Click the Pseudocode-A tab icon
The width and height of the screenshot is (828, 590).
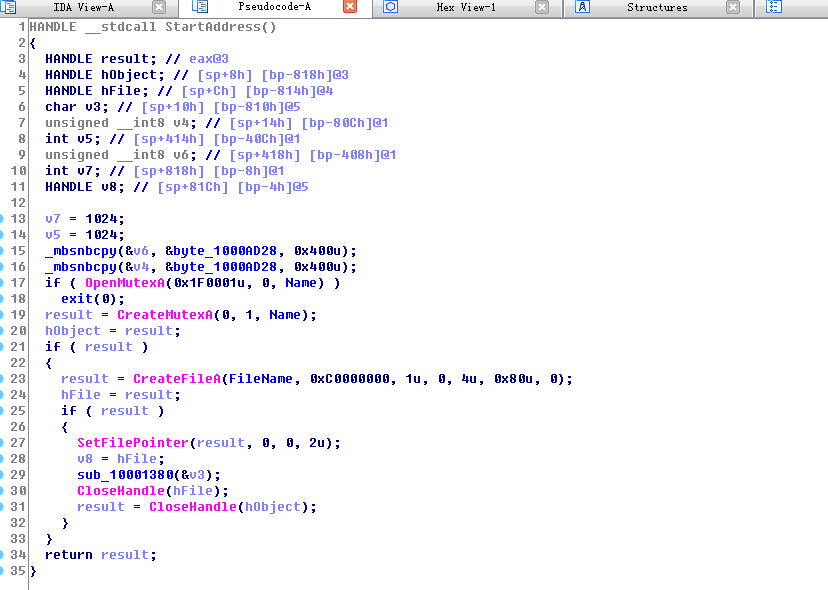(200, 7)
